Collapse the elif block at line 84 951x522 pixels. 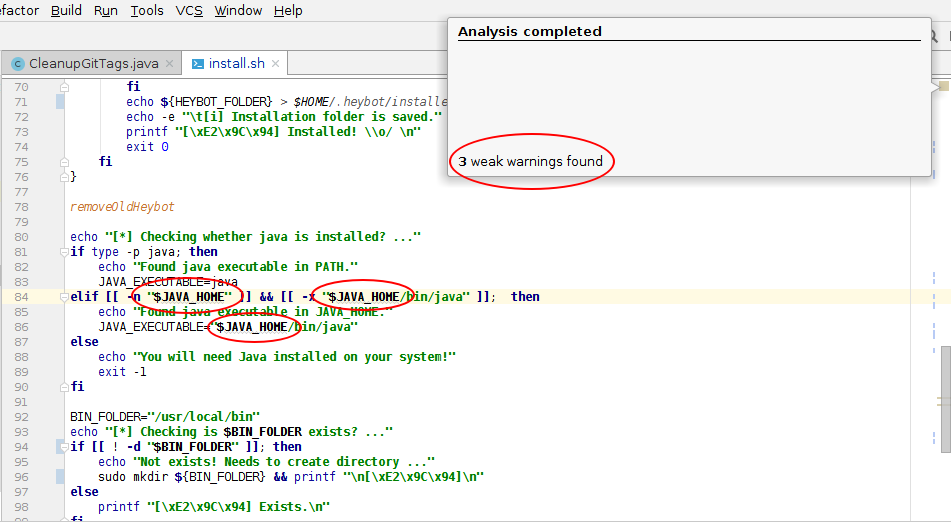[64, 297]
